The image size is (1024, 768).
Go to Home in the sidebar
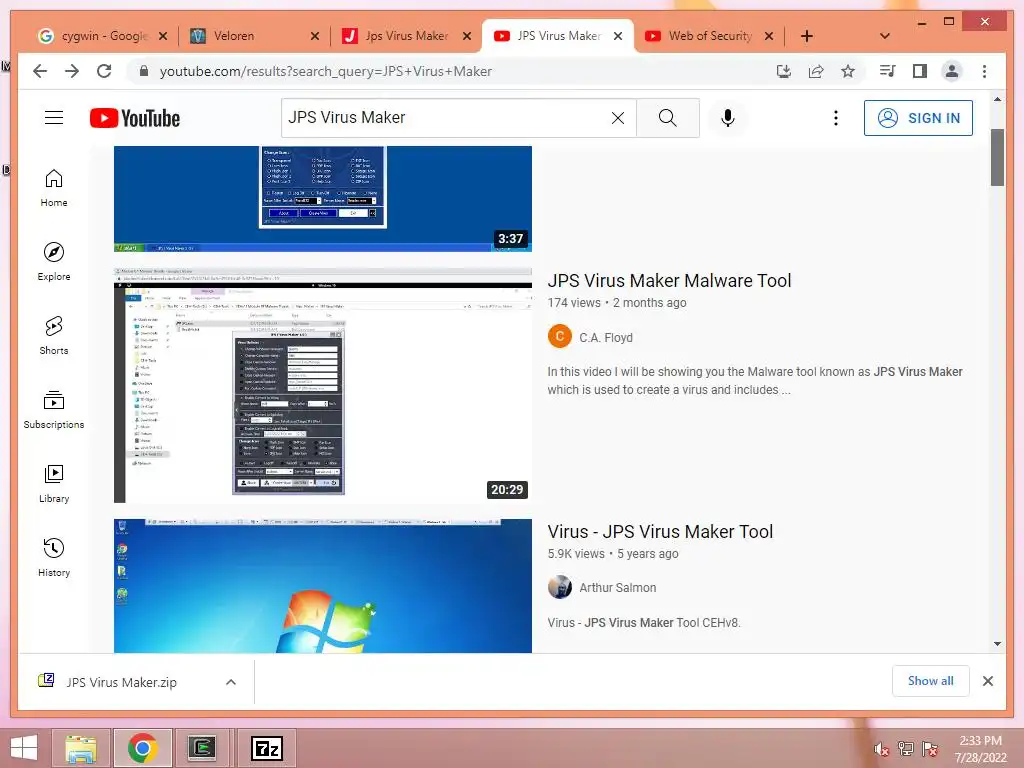(x=54, y=188)
